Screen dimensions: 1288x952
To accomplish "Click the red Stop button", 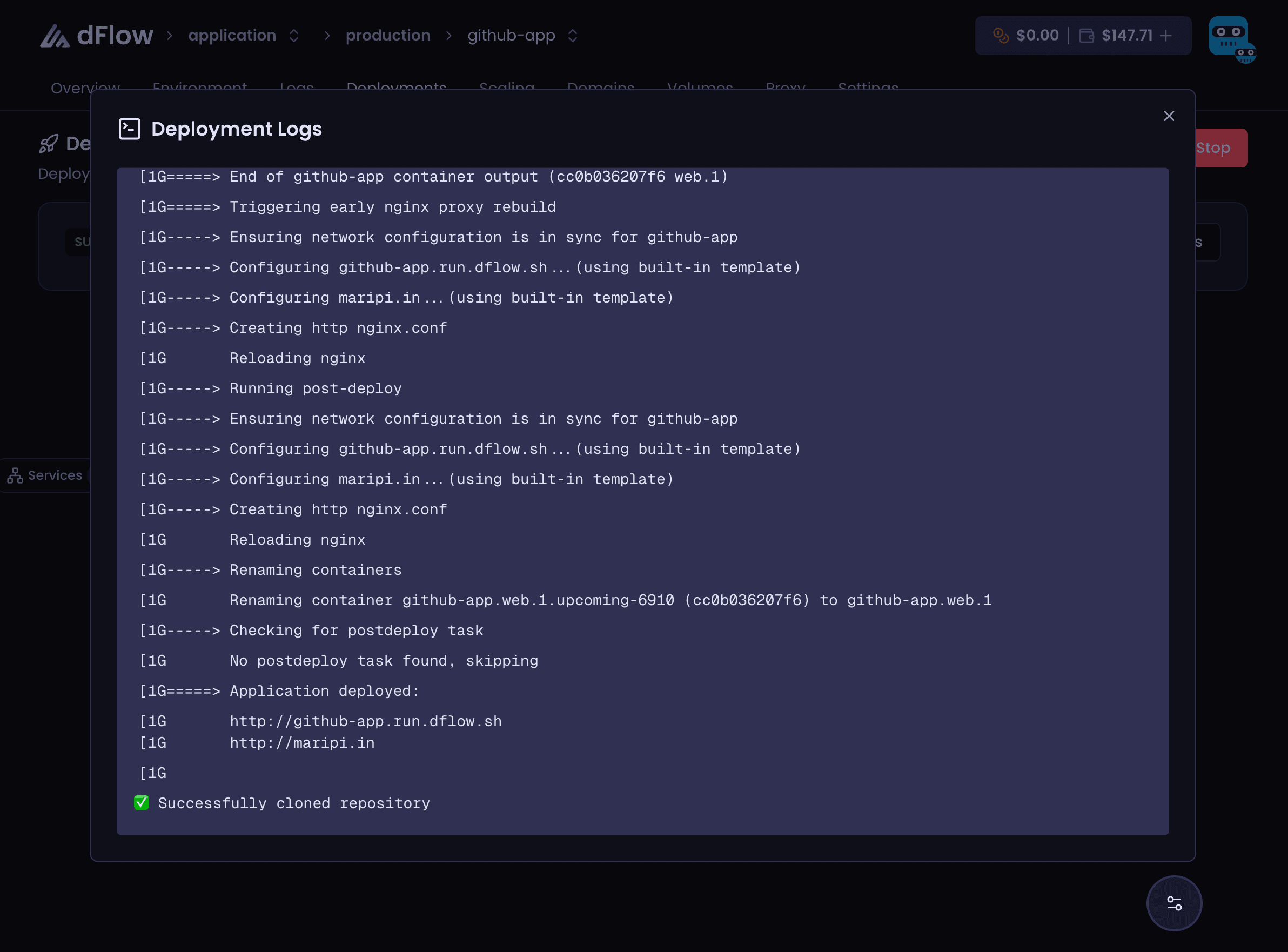I will click(1220, 148).
